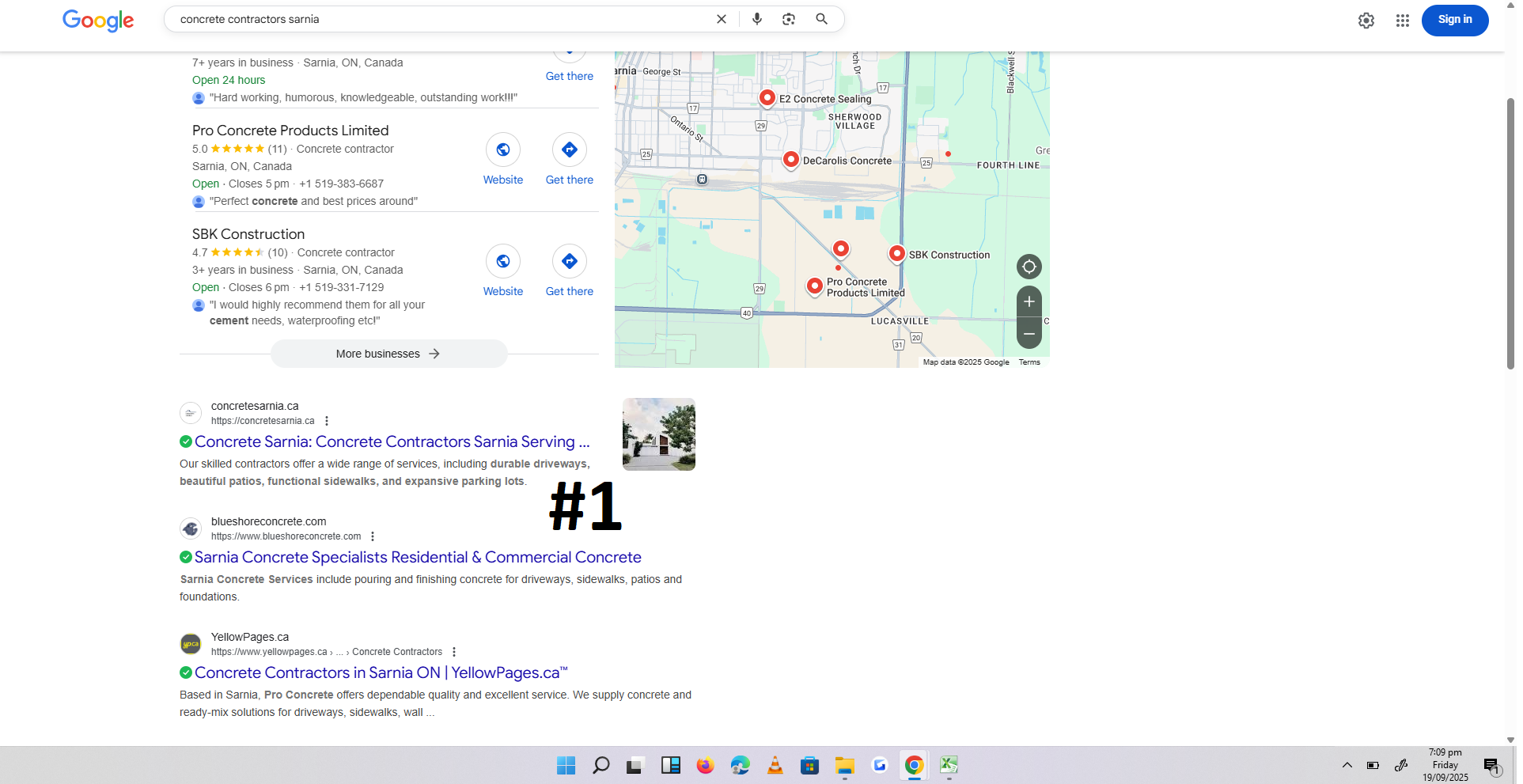Open Microsoft Store from taskbar
The height and width of the screenshot is (784, 1523).
click(x=809, y=765)
